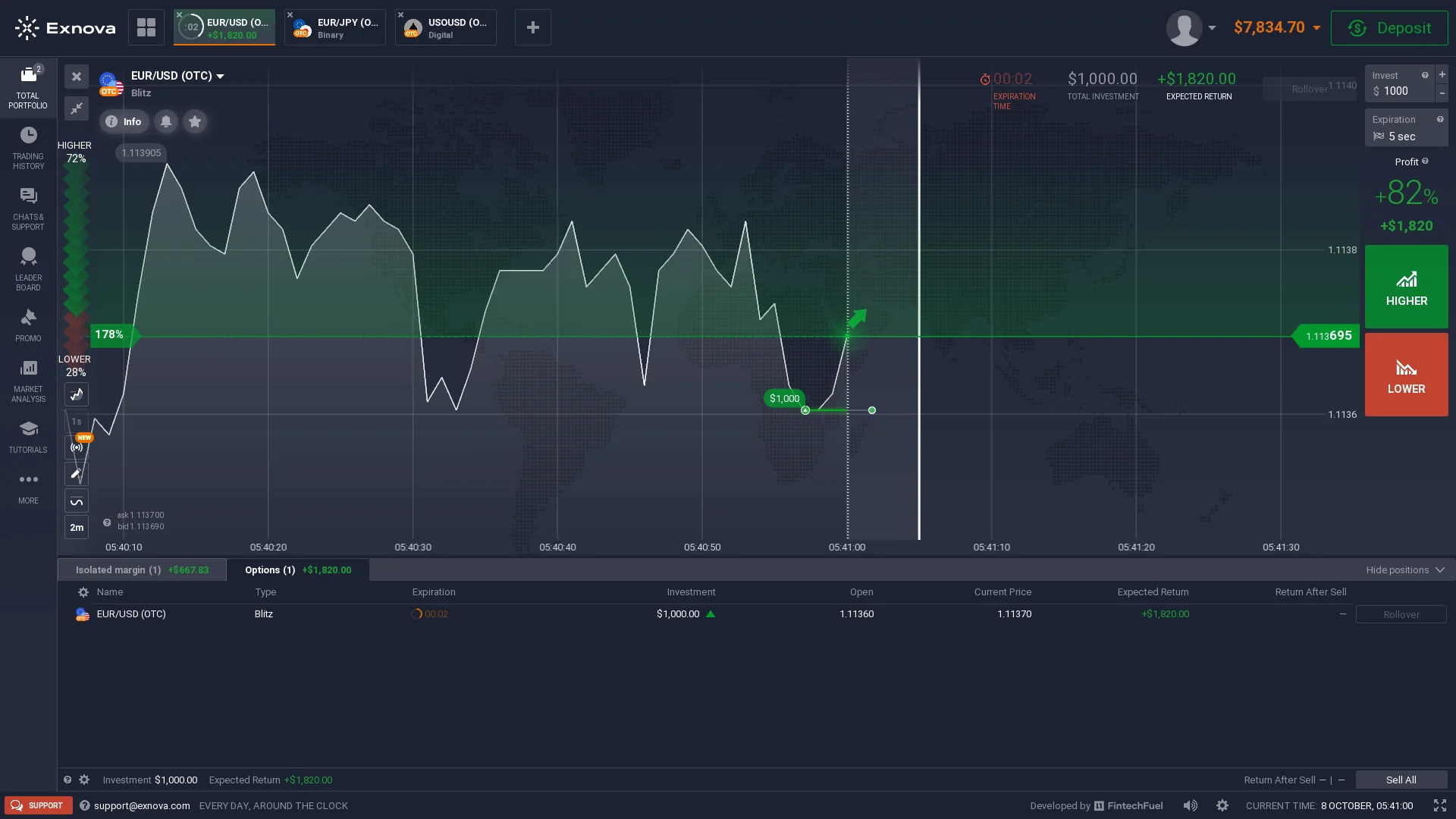1456x819 pixels.
Task: Increase invest amount with plus stepper
Action: click(1442, 74)
